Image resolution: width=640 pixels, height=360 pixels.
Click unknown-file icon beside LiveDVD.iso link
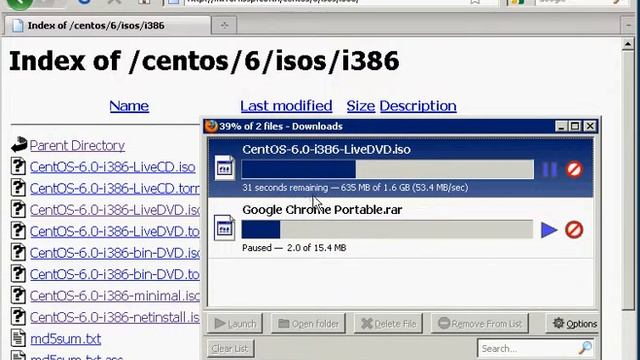pos(18,209)
